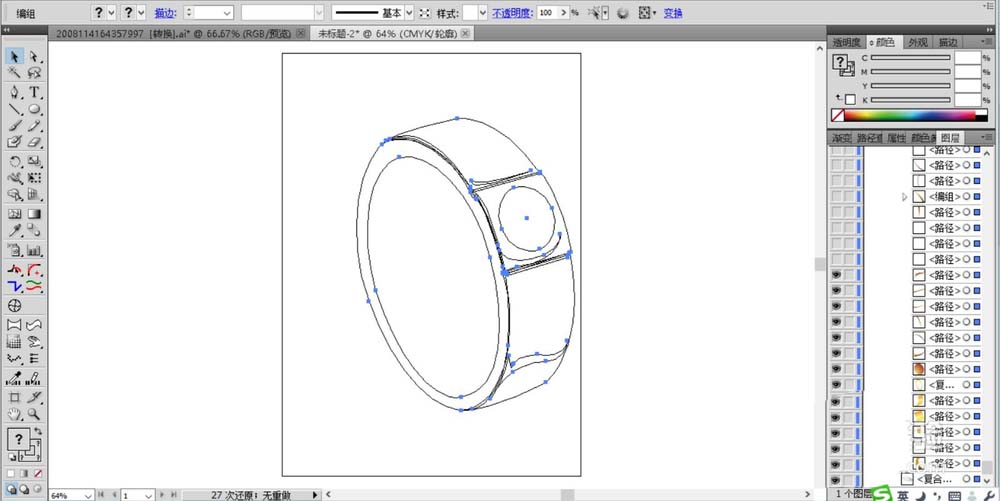1000x501 pixels.
Task: Open the 基本 stroke style dropdown
Action: click(409, 13)
